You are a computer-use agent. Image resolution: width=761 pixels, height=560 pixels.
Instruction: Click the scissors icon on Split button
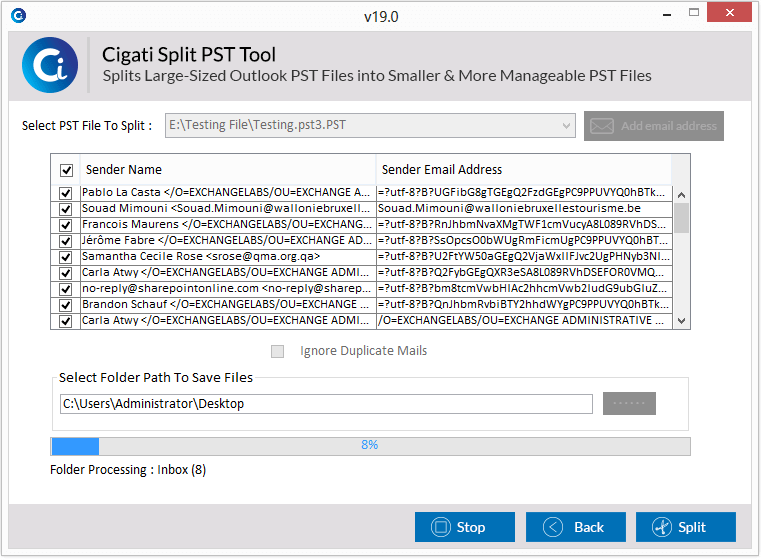pos(662,527)
